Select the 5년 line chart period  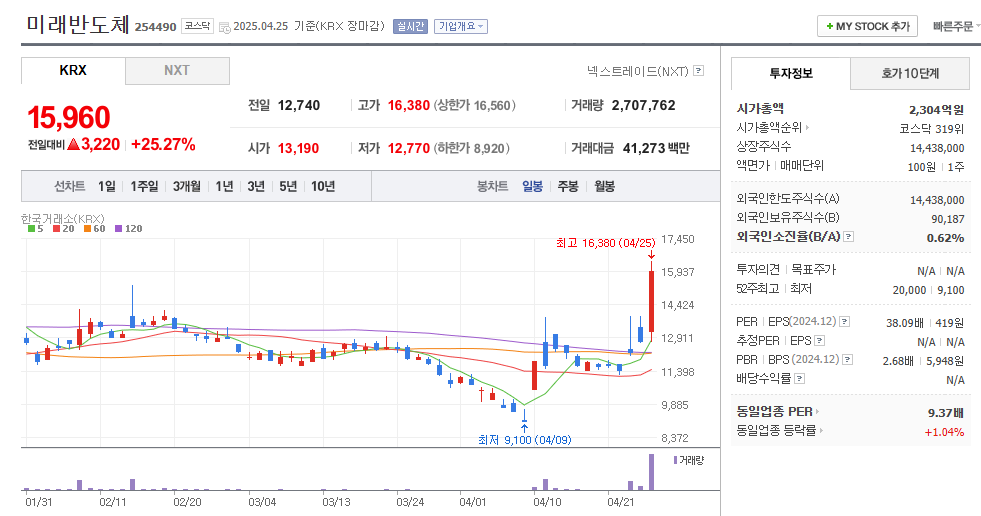(288, 186)
